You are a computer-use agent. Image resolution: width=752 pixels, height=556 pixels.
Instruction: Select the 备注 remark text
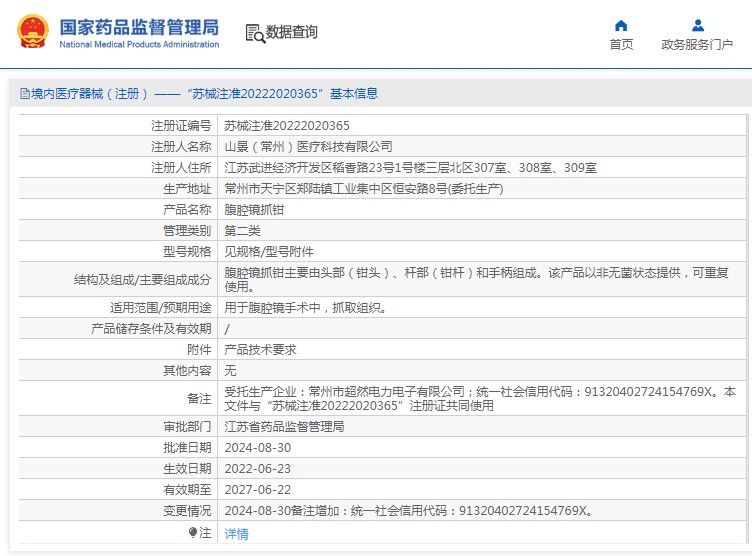[x=480, y=399]
